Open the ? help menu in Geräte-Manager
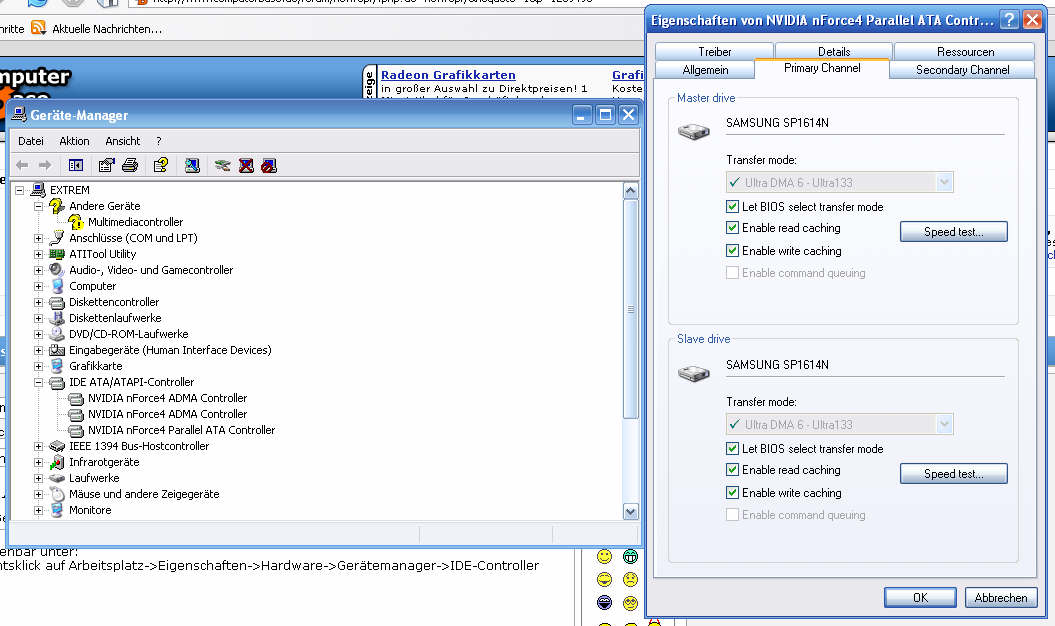This screenshot has width=1055, height=626. tap(159, 141)
